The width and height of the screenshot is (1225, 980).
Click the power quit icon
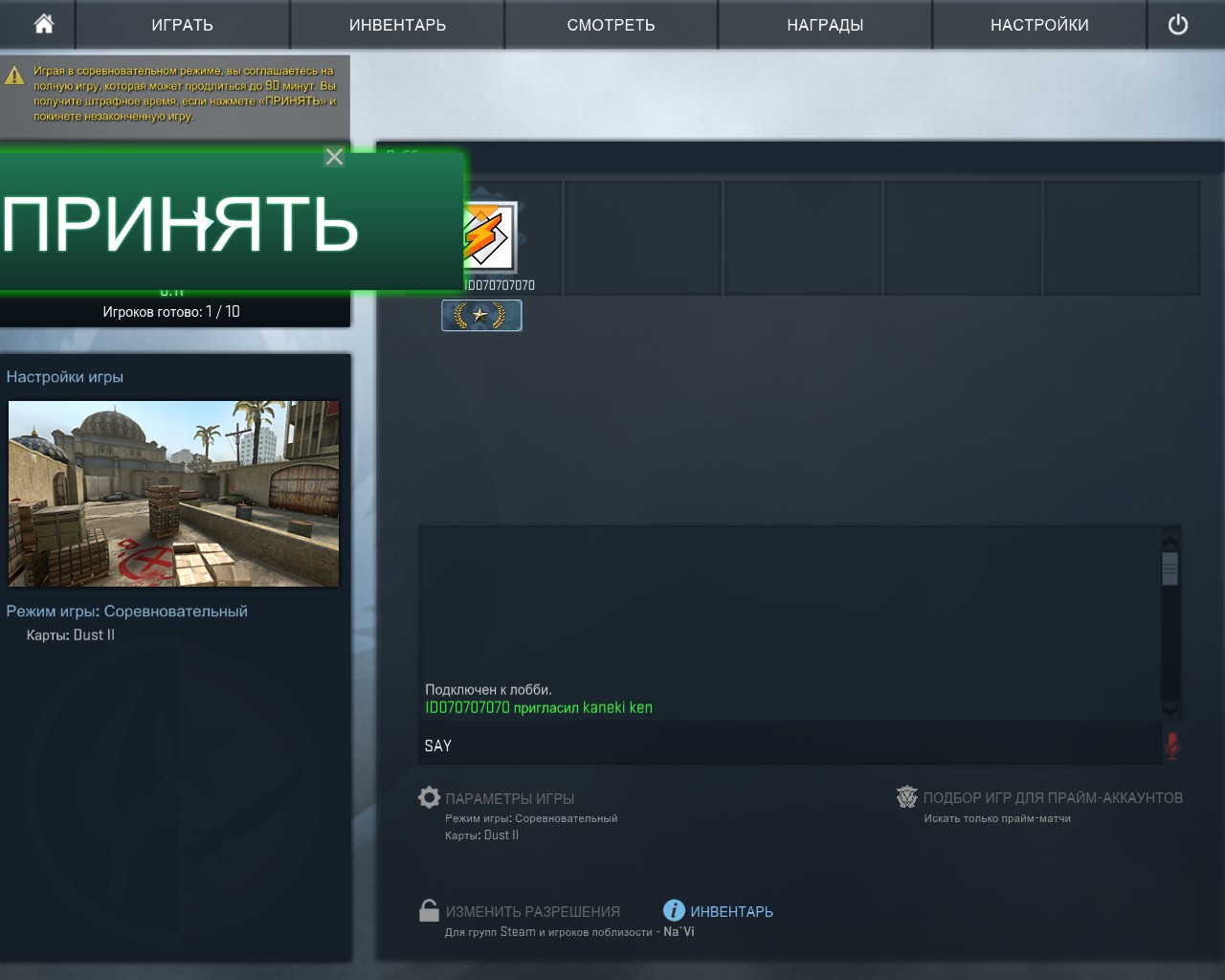[x=1178, y=25]
